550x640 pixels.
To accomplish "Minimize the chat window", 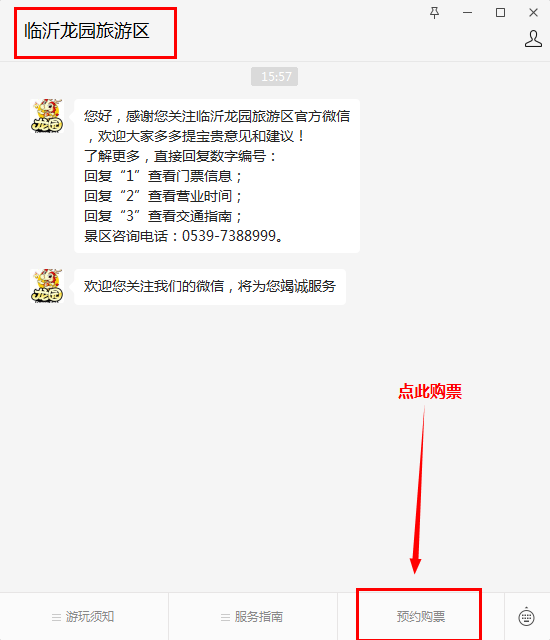I will 468,13.
